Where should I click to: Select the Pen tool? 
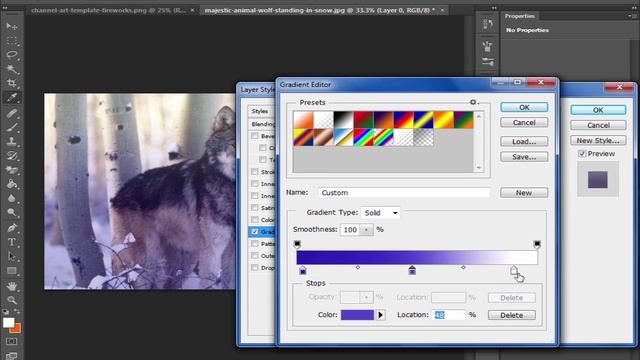coord(11,227)
